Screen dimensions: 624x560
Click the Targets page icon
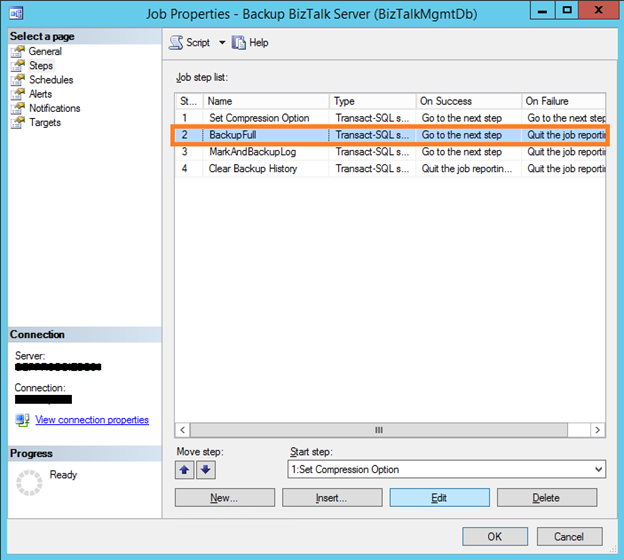point(18,123)
